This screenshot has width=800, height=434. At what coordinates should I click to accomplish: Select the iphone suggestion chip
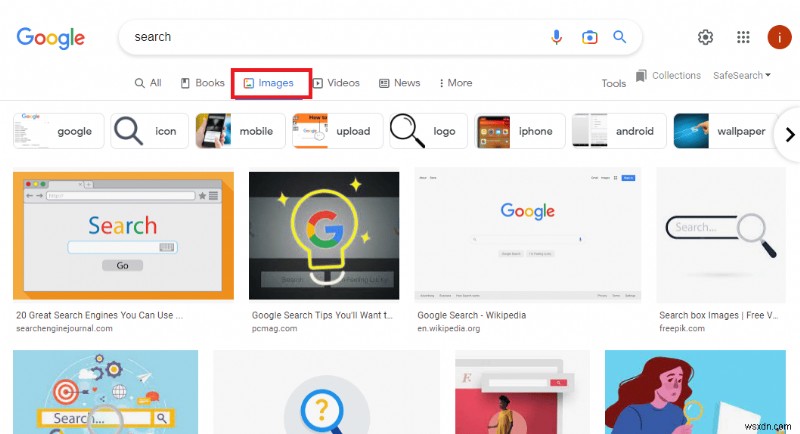click(520, 131)
